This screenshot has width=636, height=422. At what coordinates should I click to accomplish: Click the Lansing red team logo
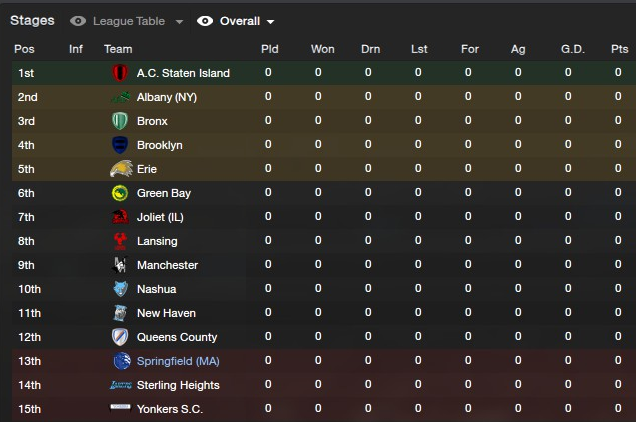(120, 241)
